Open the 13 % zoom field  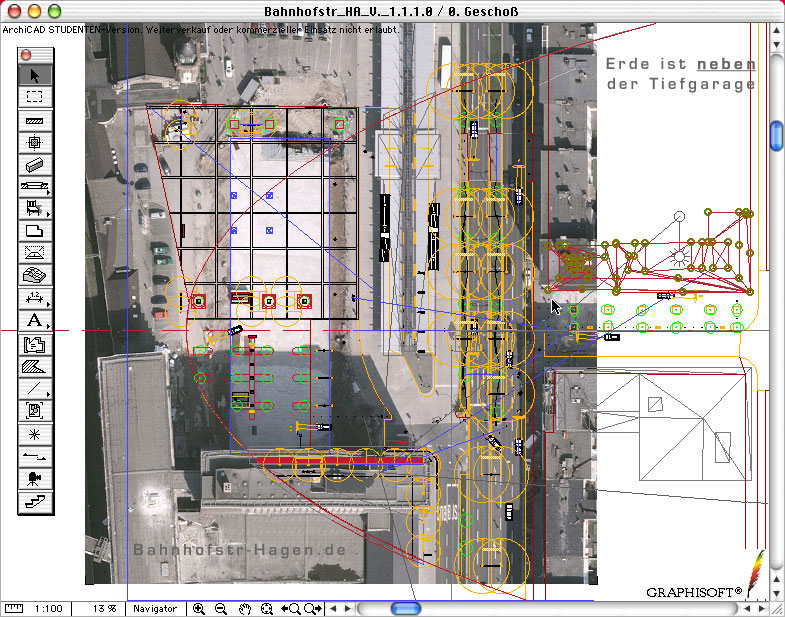105,608
